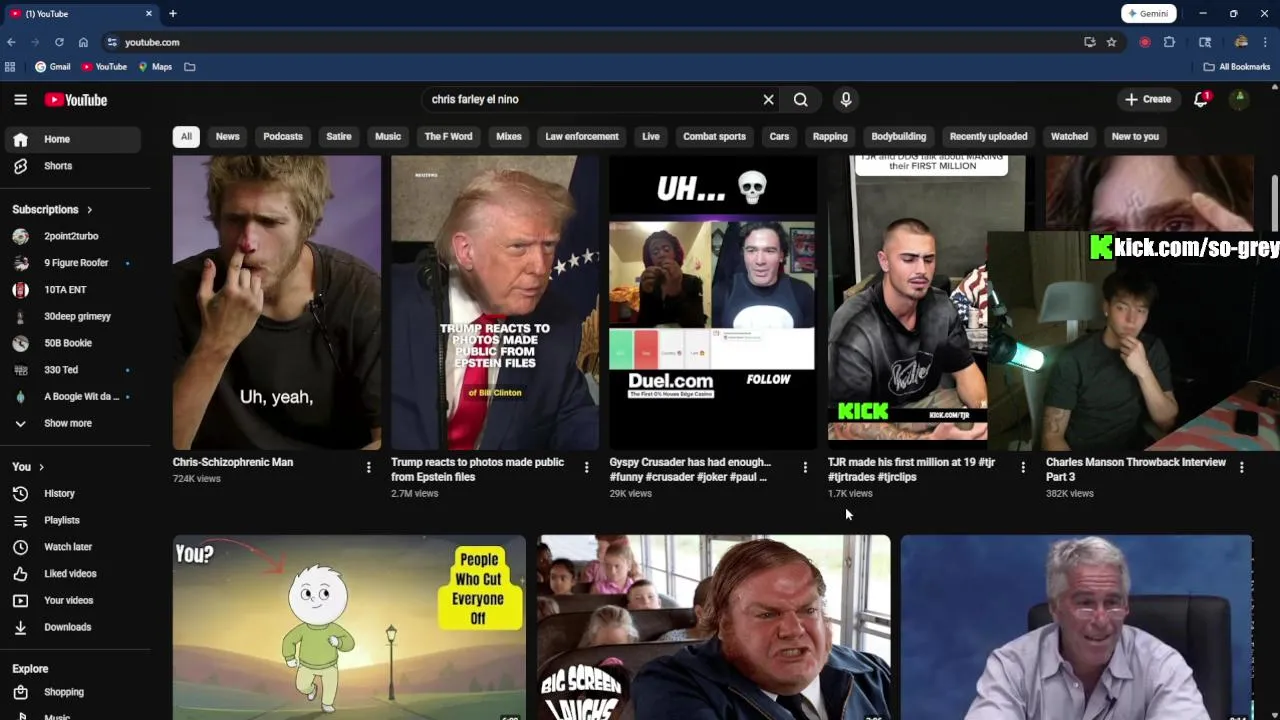Select the Recently uploaded chip
The height and width of the screenshot is (720, 1280).
988,136
